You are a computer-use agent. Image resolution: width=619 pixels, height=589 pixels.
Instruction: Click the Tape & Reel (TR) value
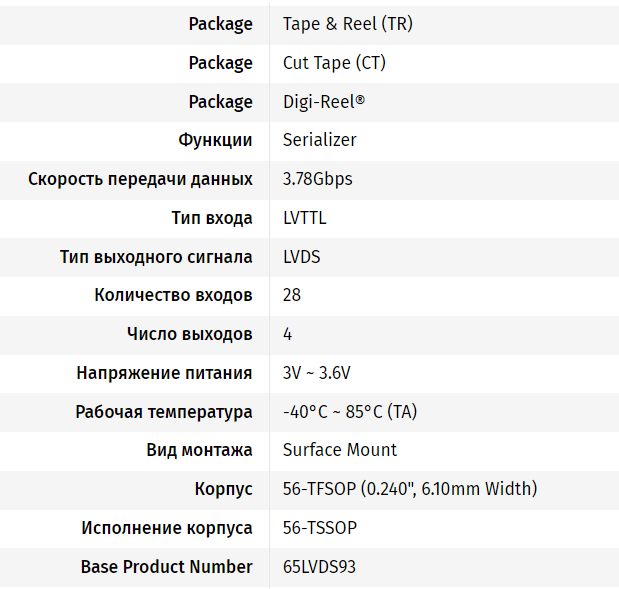click(x=347, y=24)
